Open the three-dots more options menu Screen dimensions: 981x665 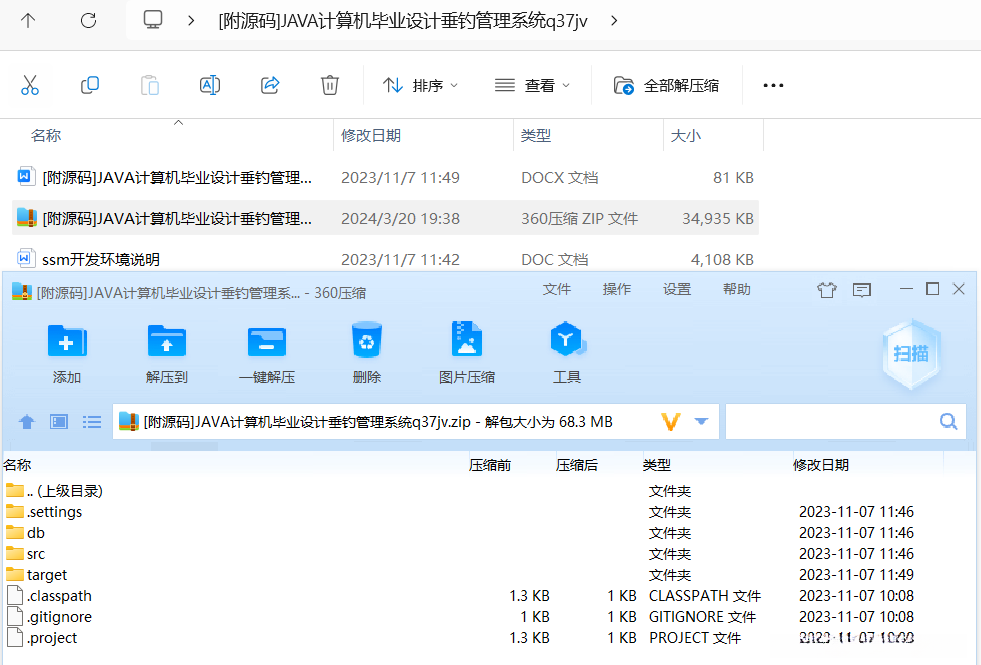773,85
